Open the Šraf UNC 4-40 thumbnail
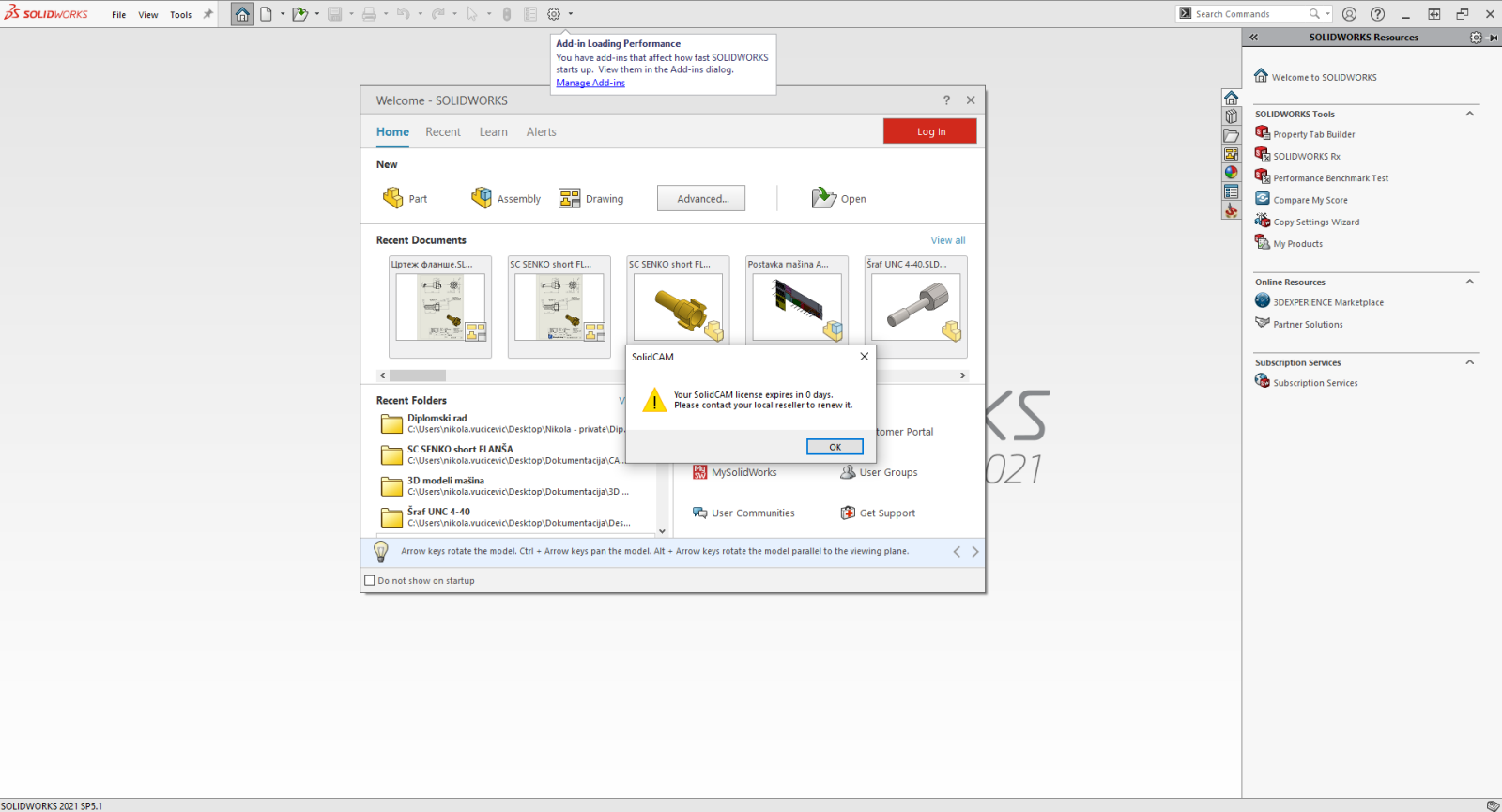 915,307
